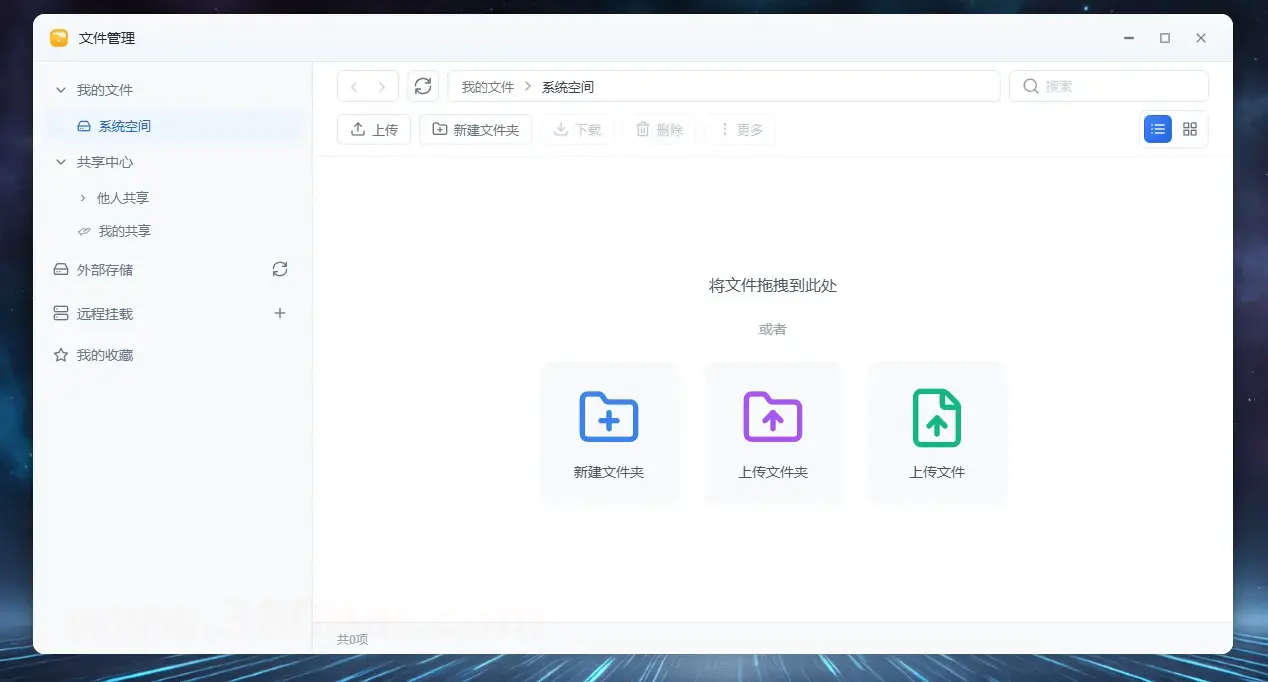Collapse the 我的文件 tree section

pos(61,90)
